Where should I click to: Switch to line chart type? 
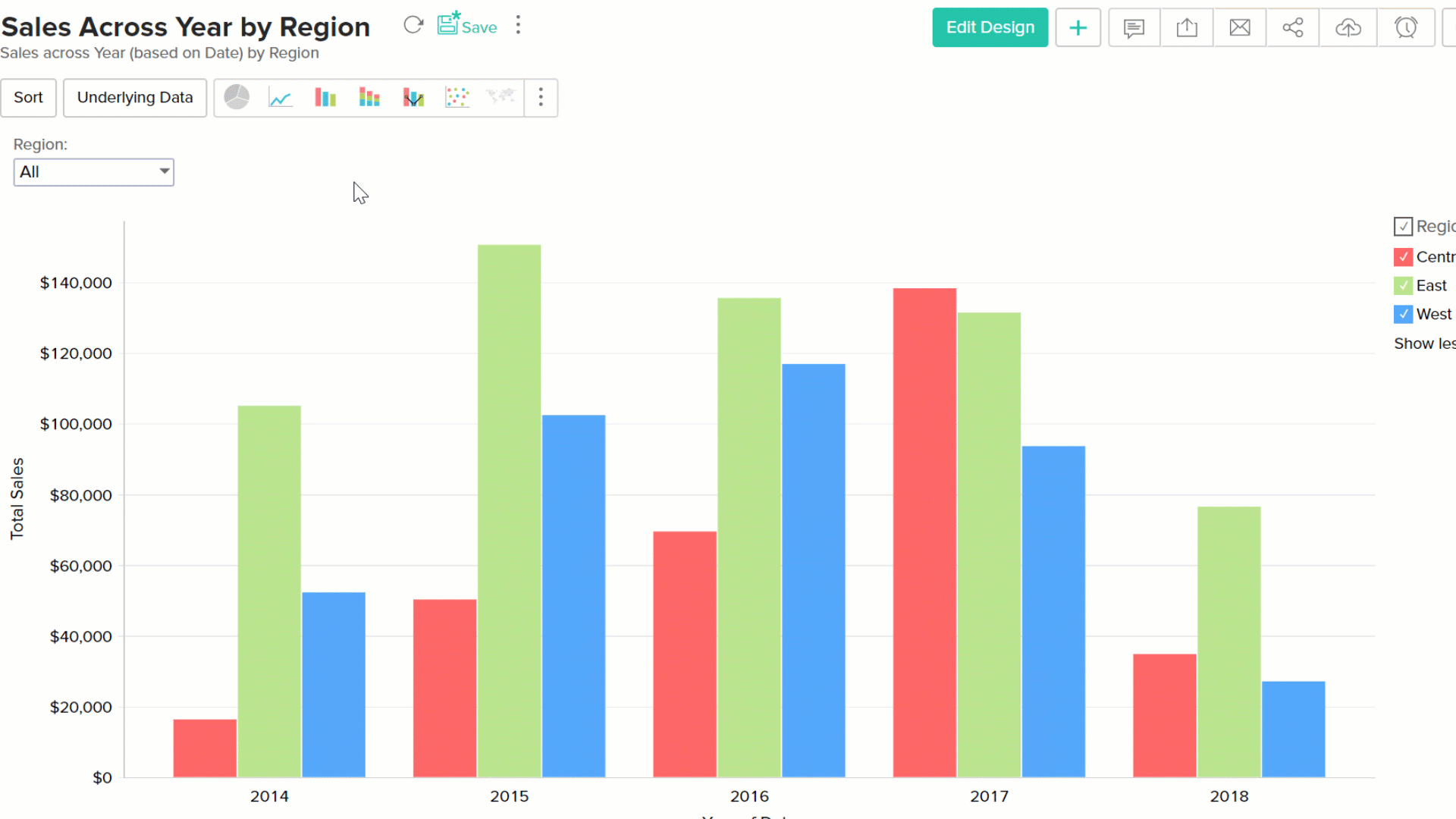click(x=281, y=98)
